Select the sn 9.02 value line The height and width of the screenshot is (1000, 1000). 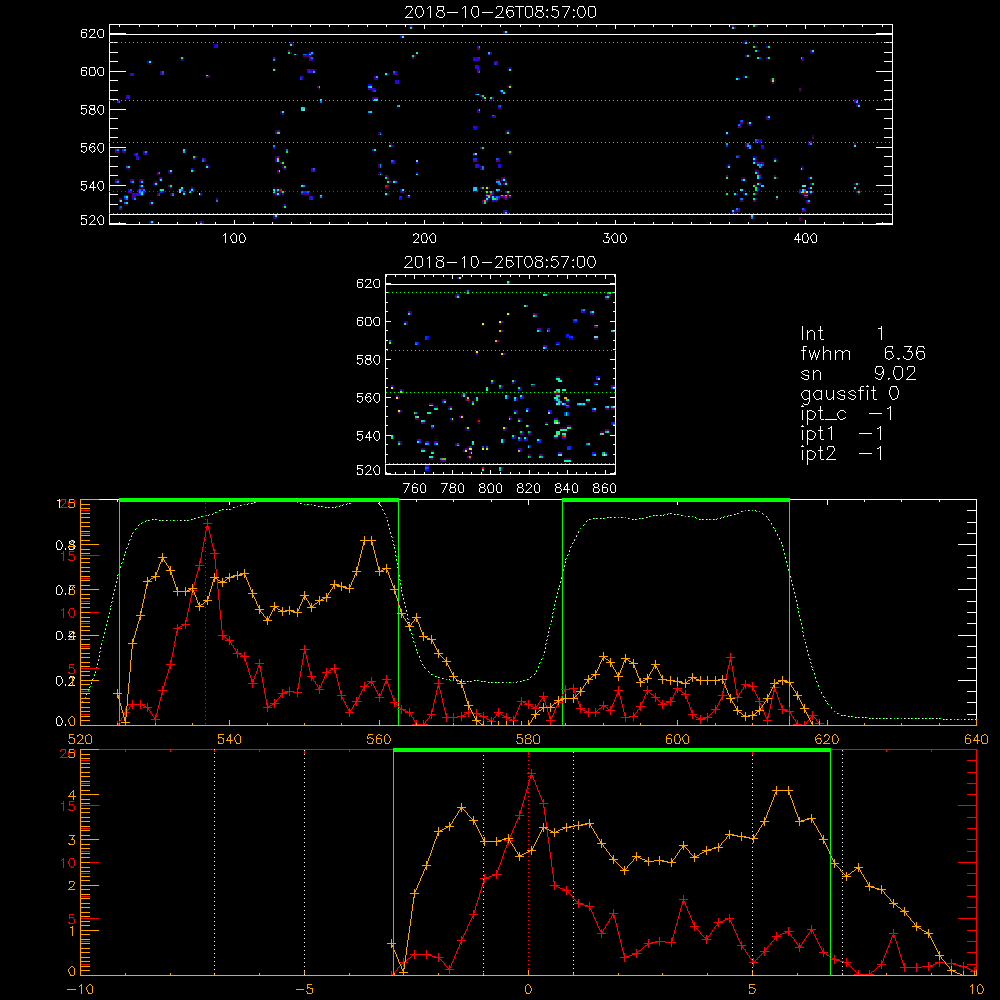(858, 373)
